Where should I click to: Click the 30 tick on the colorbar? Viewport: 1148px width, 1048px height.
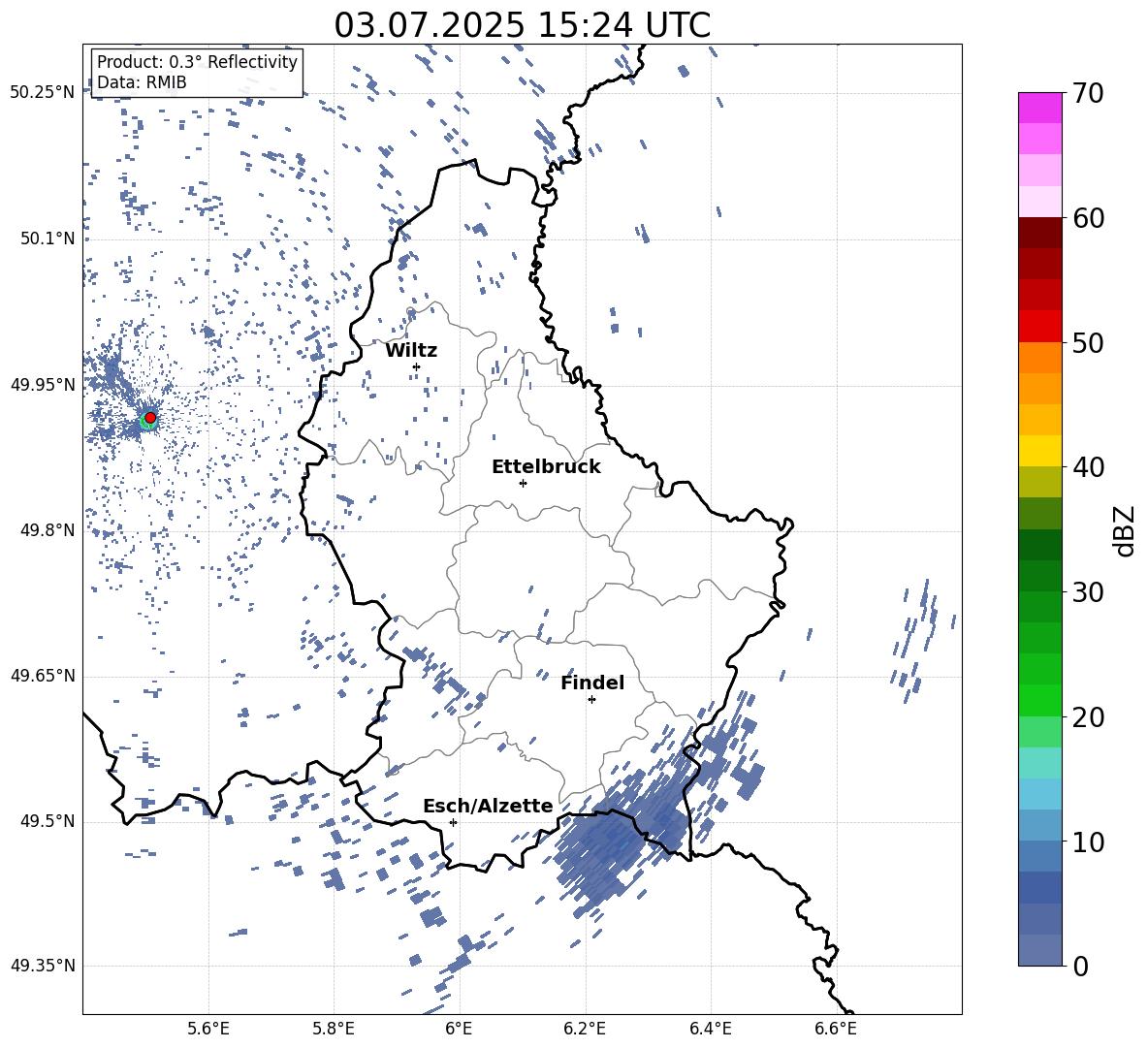click(1088, 592)
